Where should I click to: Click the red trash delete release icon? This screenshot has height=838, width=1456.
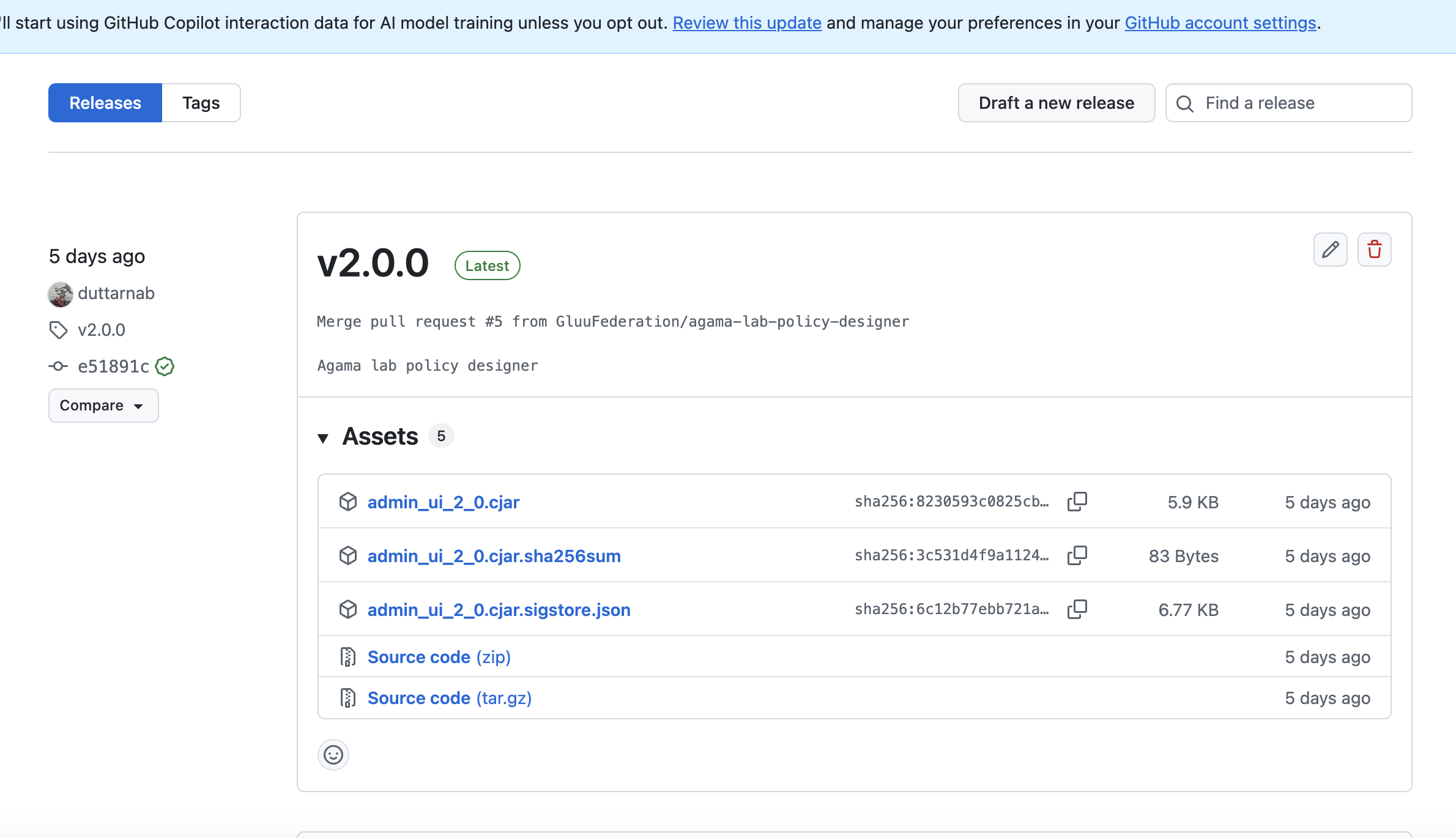[1374, 250]
